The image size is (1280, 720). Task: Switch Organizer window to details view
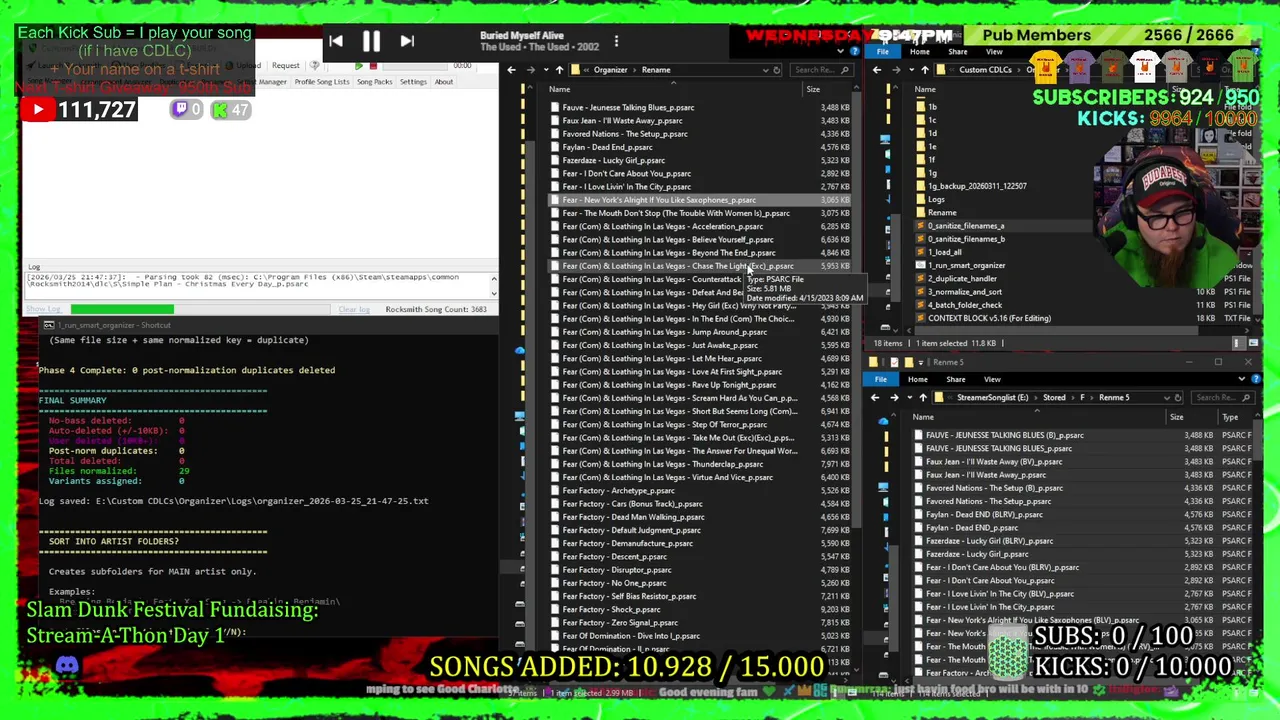coord(1238,343)
